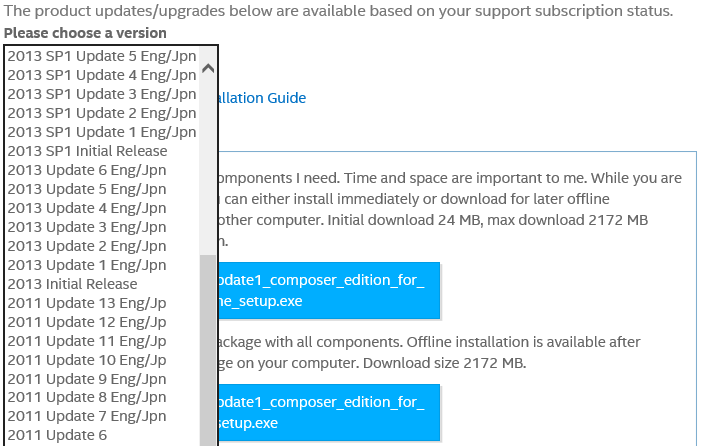Pick 2013 SP1 Update 3 Eng/Jpn entry
This screenshot has width=703, height=446.
102,94
